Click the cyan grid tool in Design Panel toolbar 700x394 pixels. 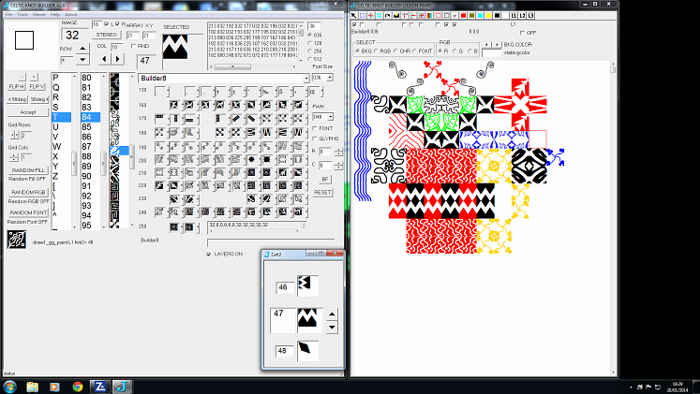pos(379,16)
